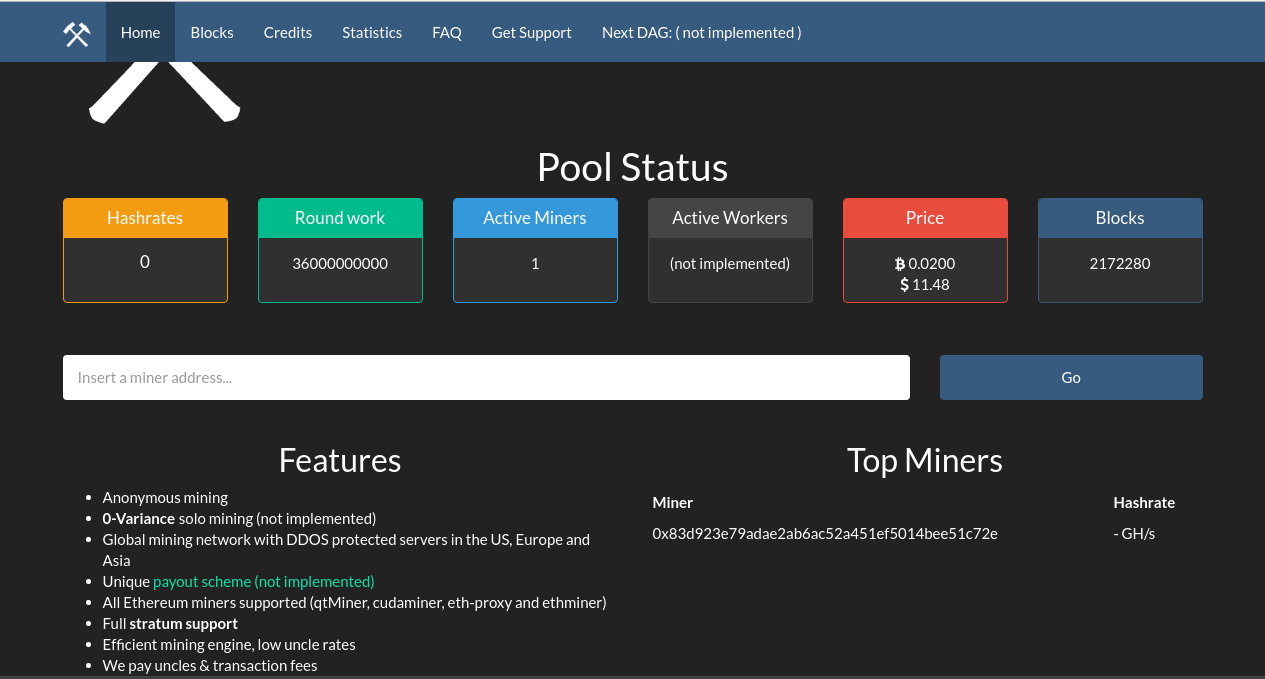
Task: Open the Credits page
Action: pos(288,32)
